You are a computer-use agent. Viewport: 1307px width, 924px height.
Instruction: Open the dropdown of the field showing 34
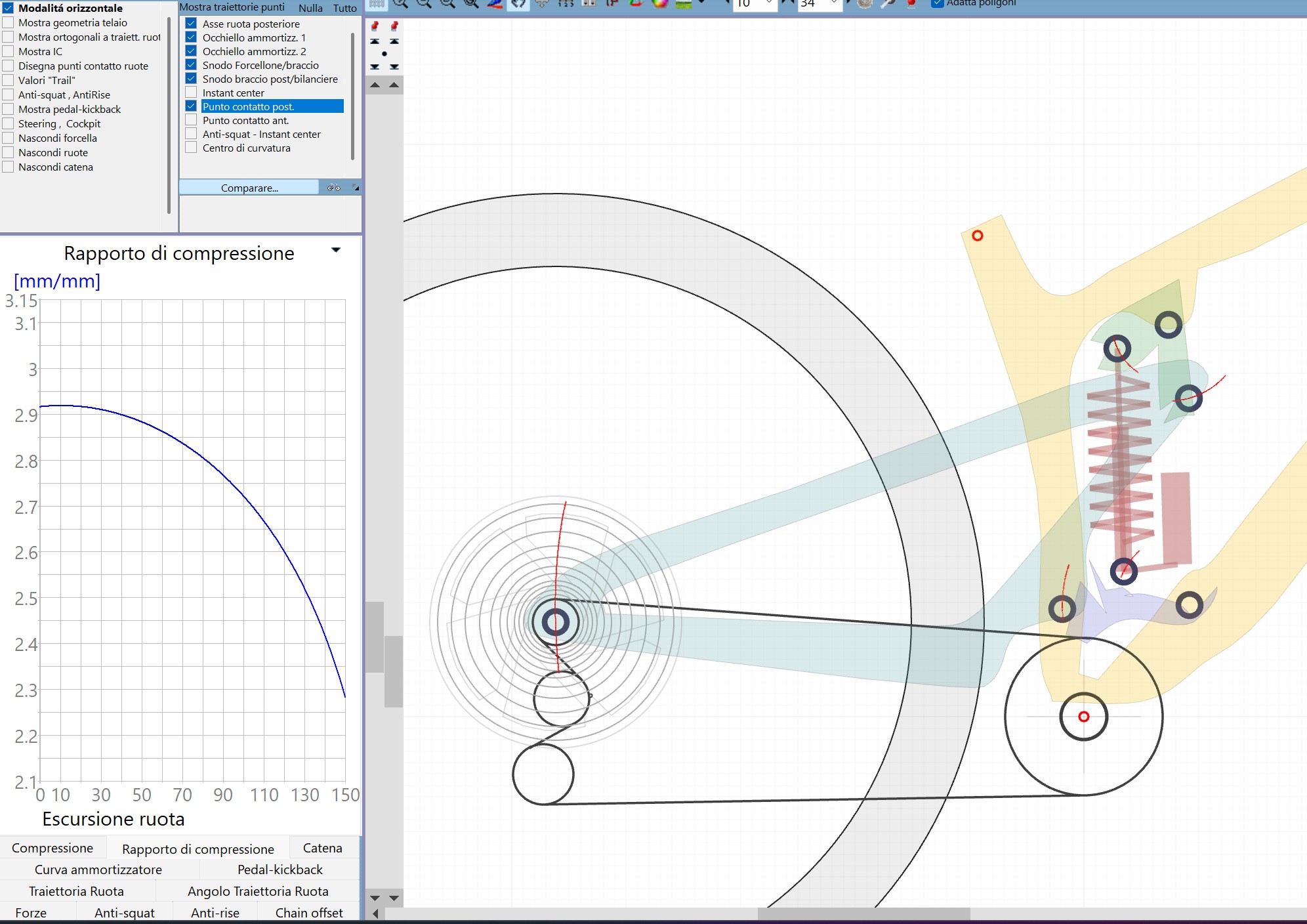pyautogui.click(x=833, y=3)
